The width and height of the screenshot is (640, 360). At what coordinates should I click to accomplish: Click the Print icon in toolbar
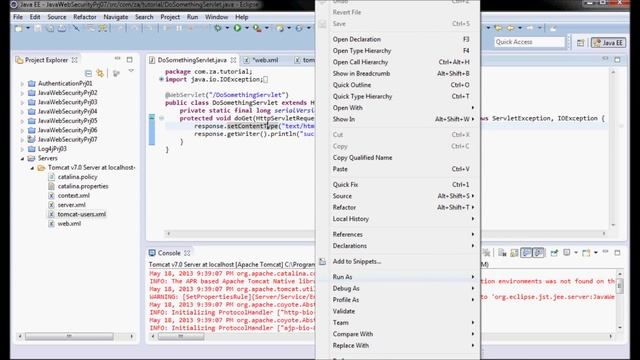pos(62,28)
